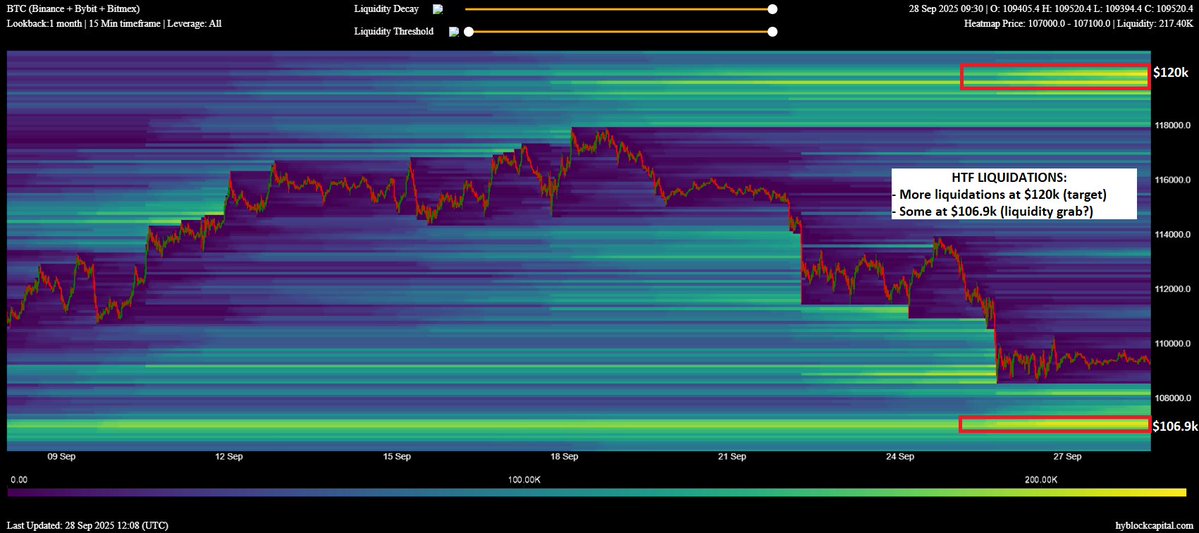Viewport: 1199px width, 533px height.
Task: Click the 18 Sep date axis label
Action: (x=564, y=457)
